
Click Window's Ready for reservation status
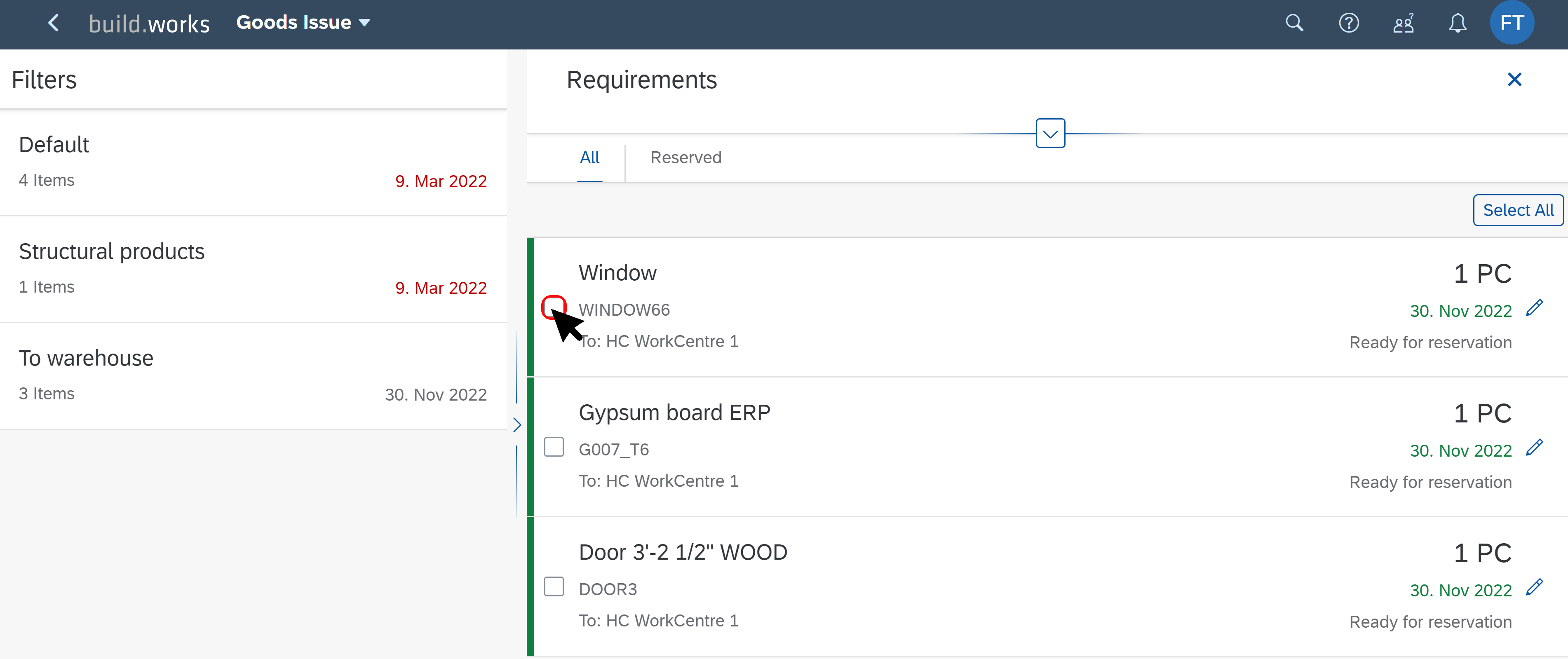pos(1430,343)
